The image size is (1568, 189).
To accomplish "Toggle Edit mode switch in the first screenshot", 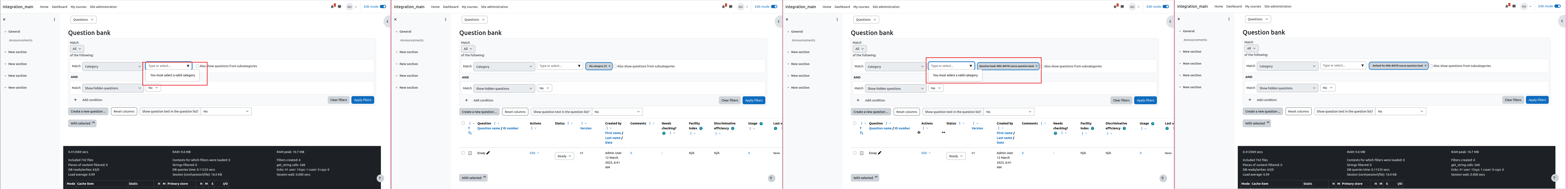I will tap(383, 7).
